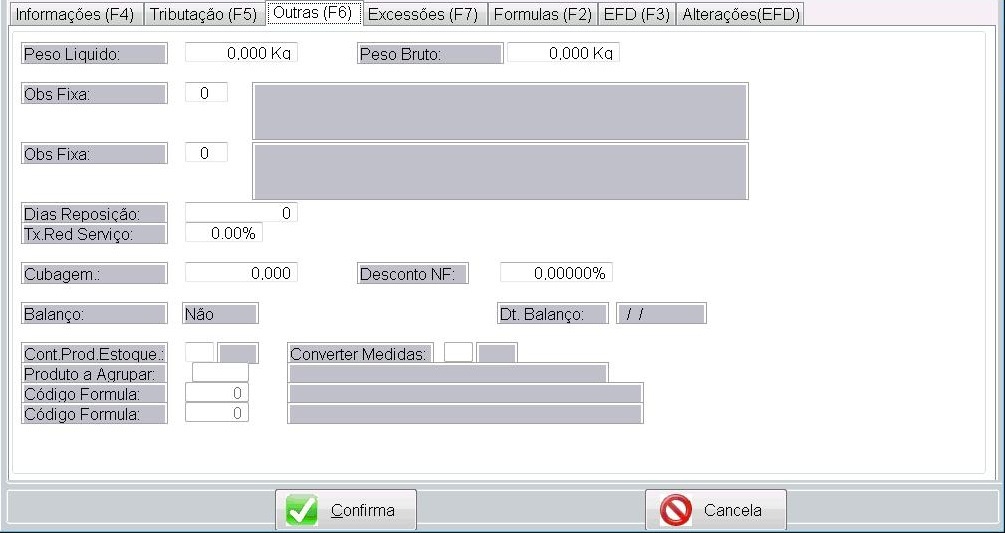The width and height of the screenshot is (1005, 533).
Task: Focus the Desconto NF percentage field
Action: tap(555, 273)
